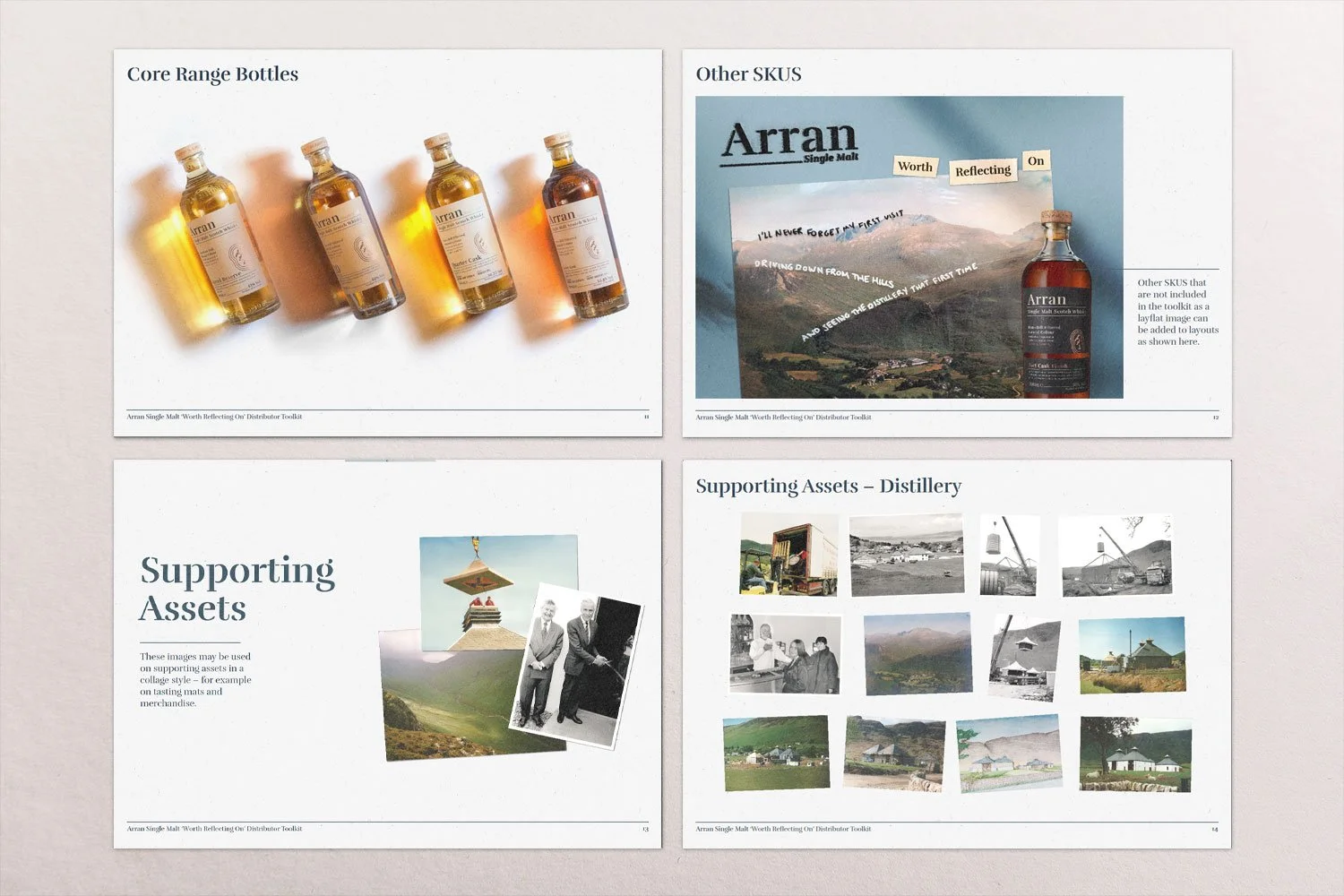Select the colour mountain landscape photo in the distillery grid
Image resolution: width=1344 pixels, height=896 pixels.
point(918,653)
